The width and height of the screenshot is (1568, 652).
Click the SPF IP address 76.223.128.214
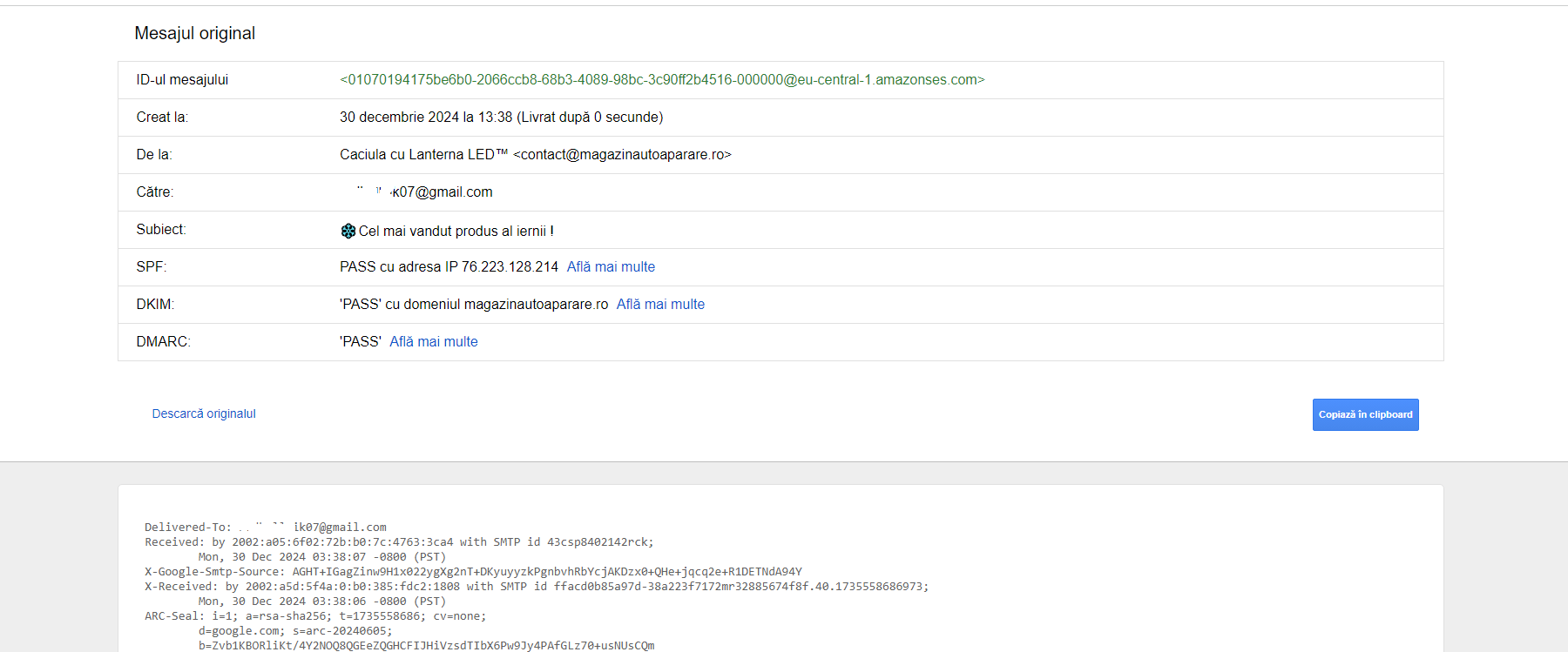[510, 267]
